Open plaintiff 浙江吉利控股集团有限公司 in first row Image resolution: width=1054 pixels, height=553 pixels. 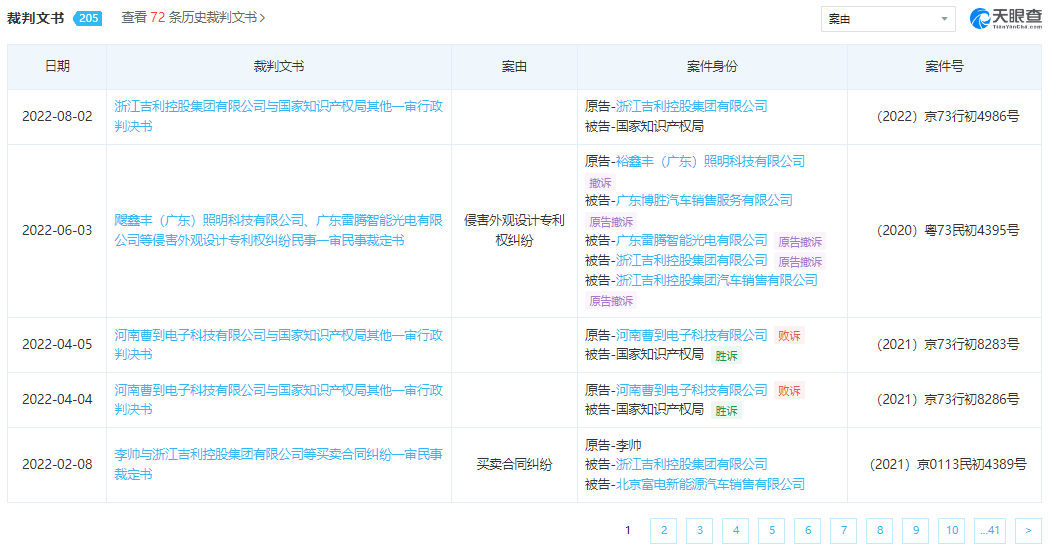[692, 106]
